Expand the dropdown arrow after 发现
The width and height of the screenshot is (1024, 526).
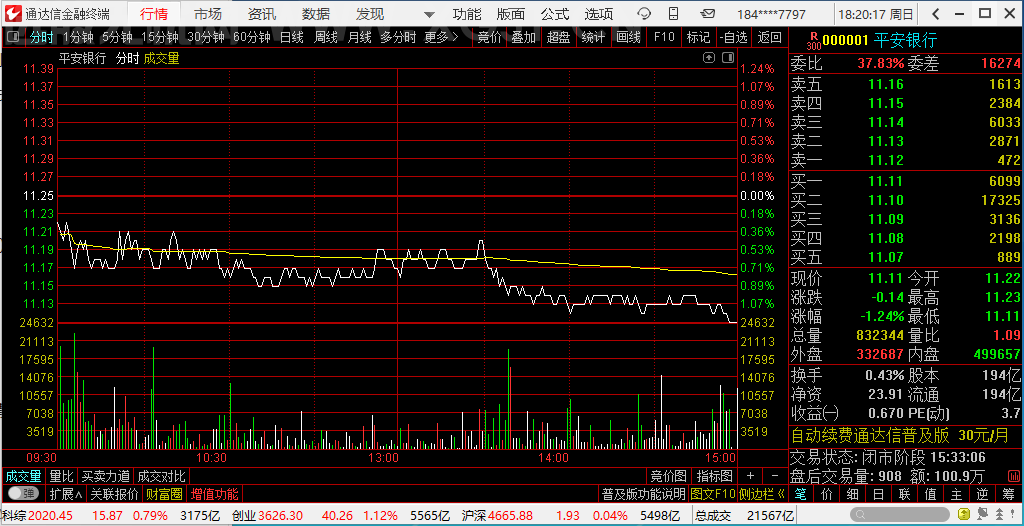pyautogui.click(x=429, y=14)
